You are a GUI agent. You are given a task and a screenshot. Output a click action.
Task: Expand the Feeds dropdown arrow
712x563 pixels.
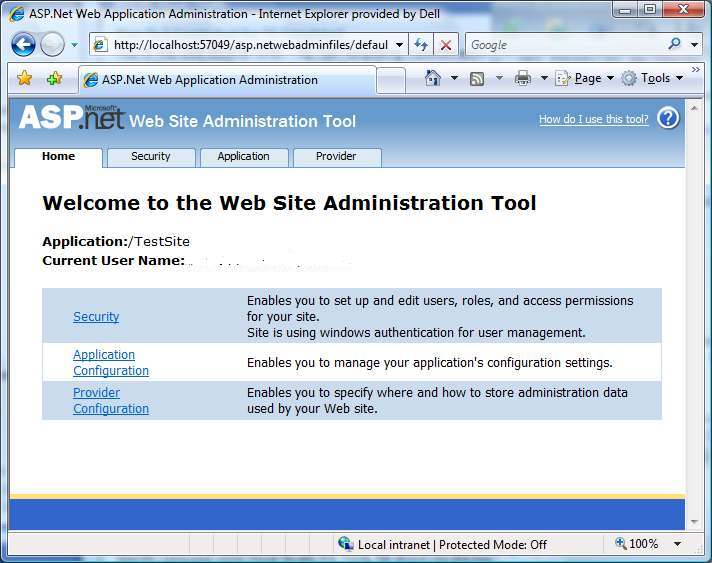click(499, 79)
